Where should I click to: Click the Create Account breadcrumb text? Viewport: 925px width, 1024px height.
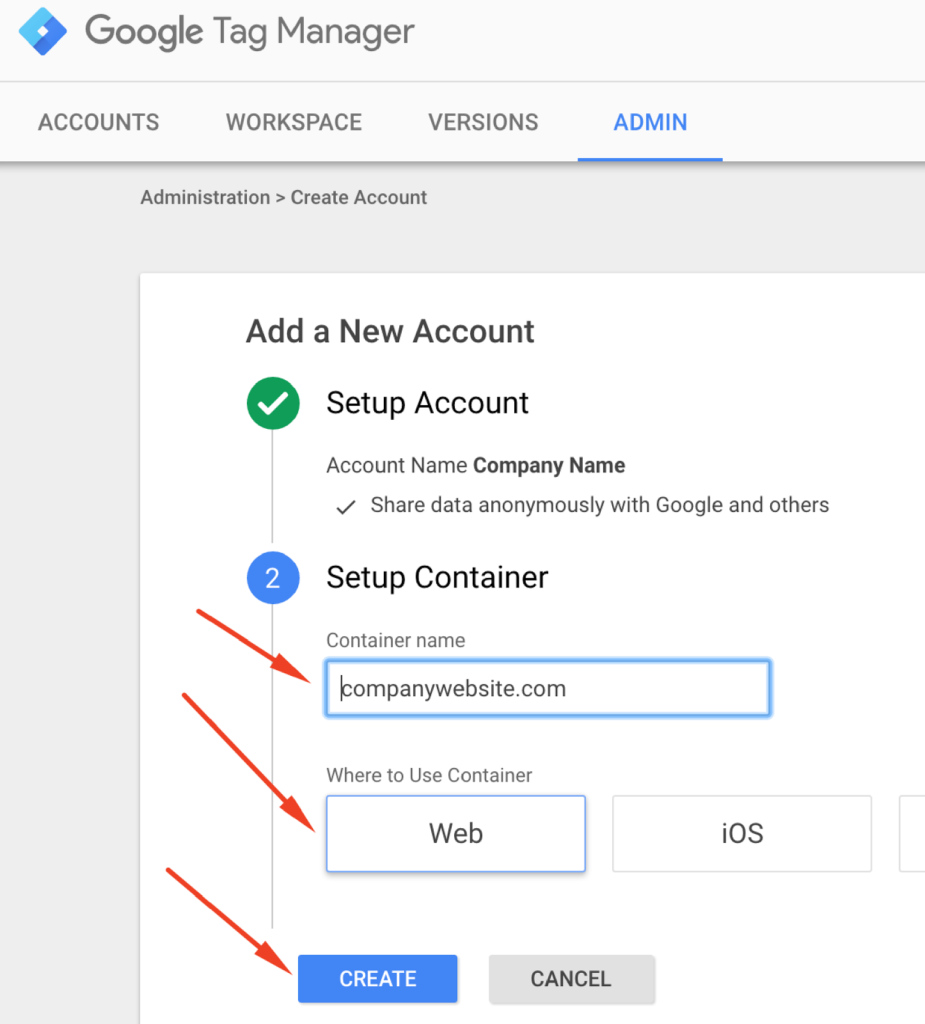coord(359,197)
